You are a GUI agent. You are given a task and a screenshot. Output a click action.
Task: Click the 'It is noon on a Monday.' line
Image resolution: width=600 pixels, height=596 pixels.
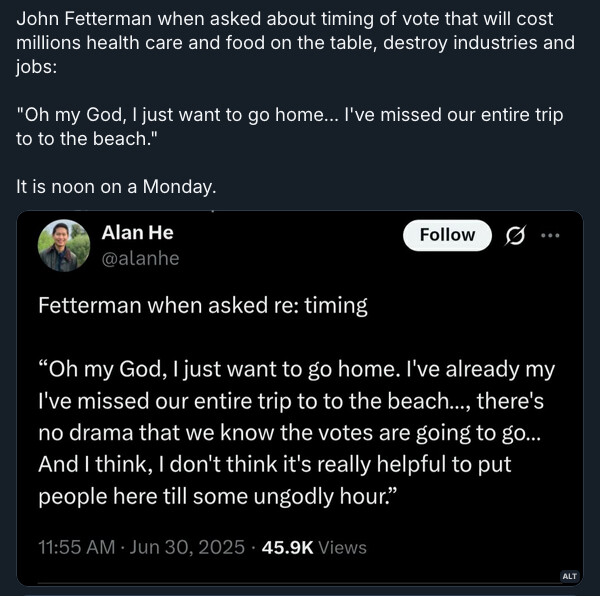[x=116, y=187]
